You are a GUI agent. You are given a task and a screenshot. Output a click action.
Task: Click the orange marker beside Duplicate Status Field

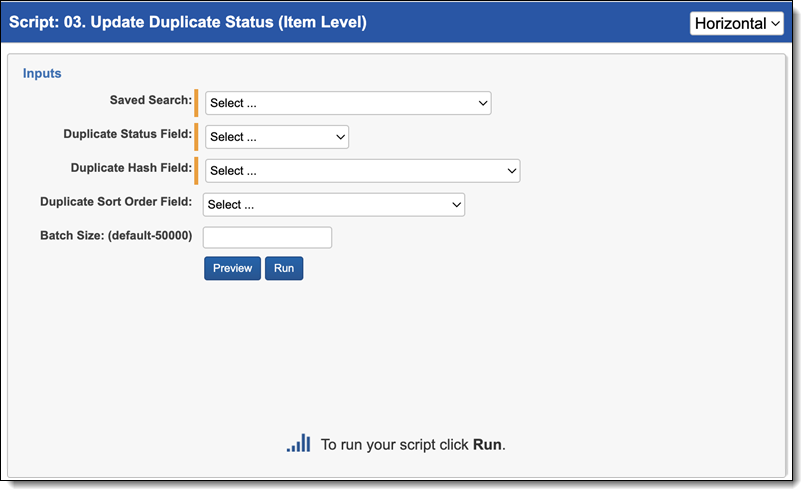pos(196,137)
